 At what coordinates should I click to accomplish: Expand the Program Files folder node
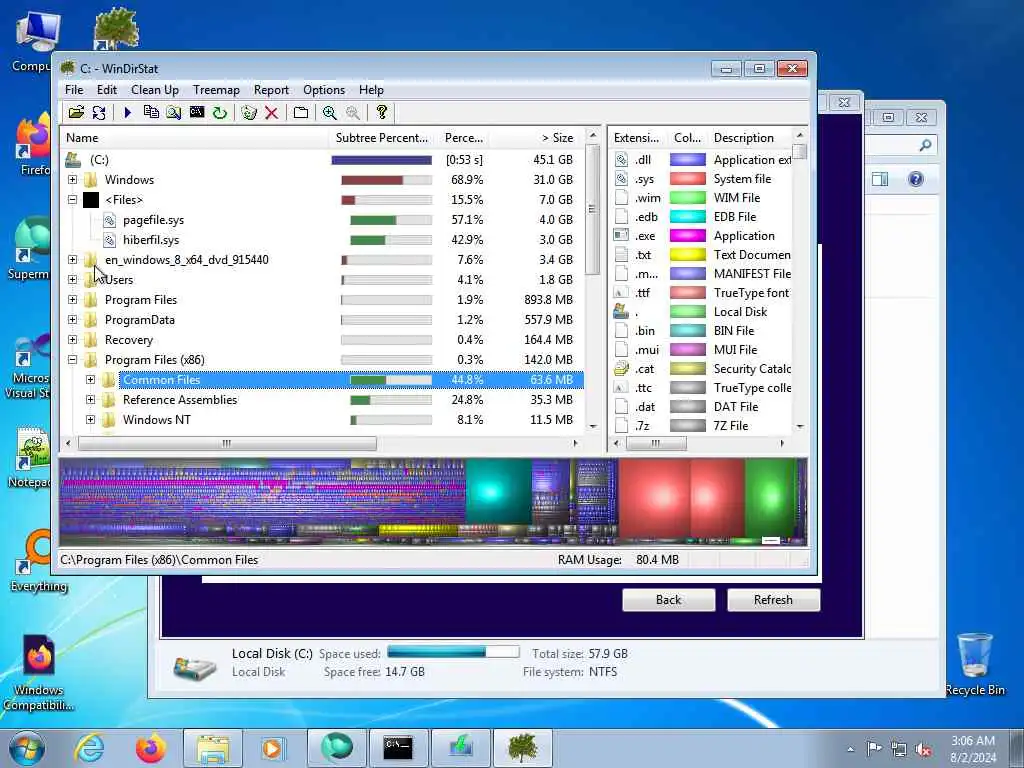(72, 300)
